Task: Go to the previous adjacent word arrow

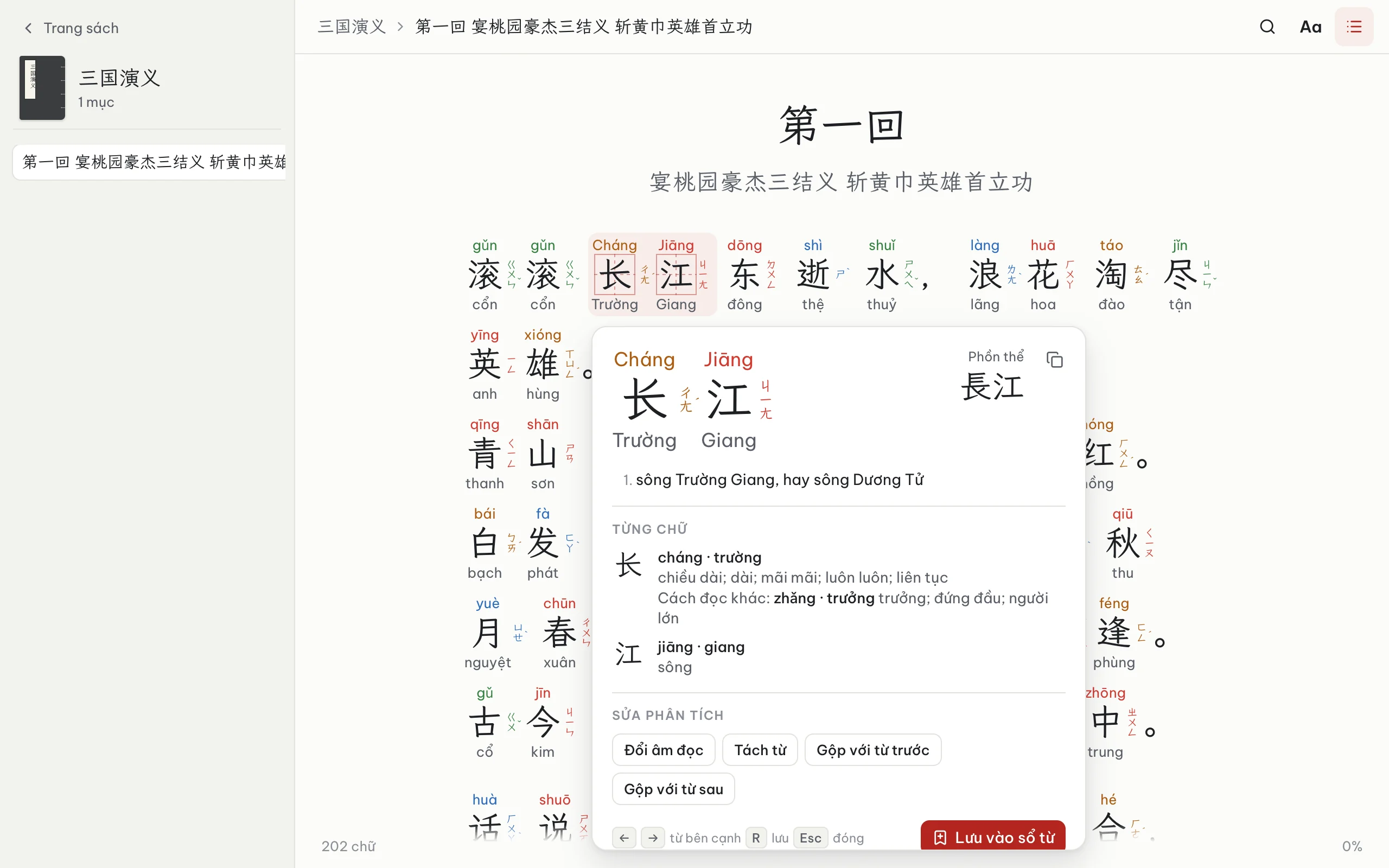Action: (624, 838)
